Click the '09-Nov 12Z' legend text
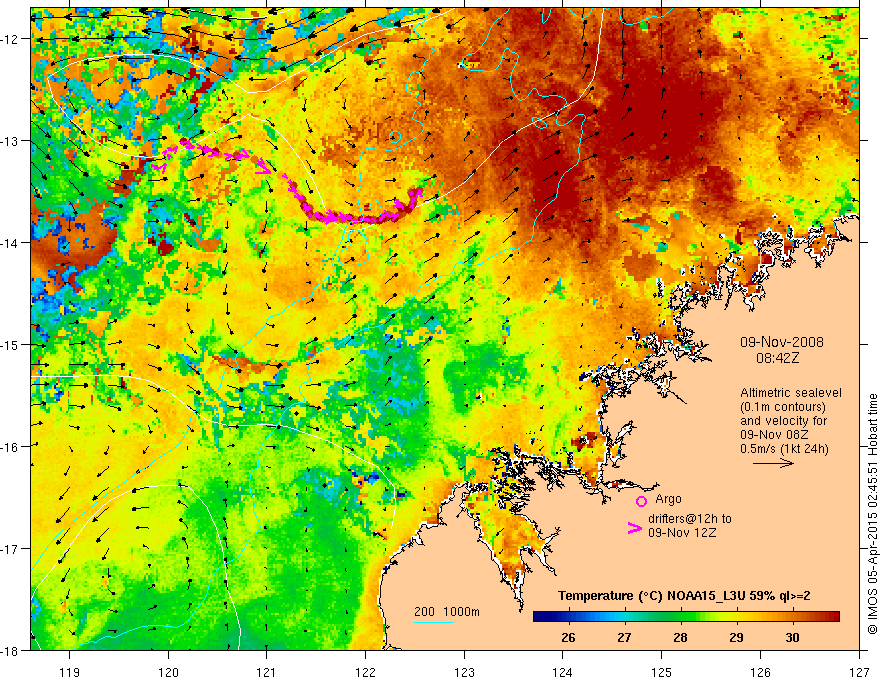Image resolution: width=880 pixels, height=680 pixels. [x=682, y=533]
